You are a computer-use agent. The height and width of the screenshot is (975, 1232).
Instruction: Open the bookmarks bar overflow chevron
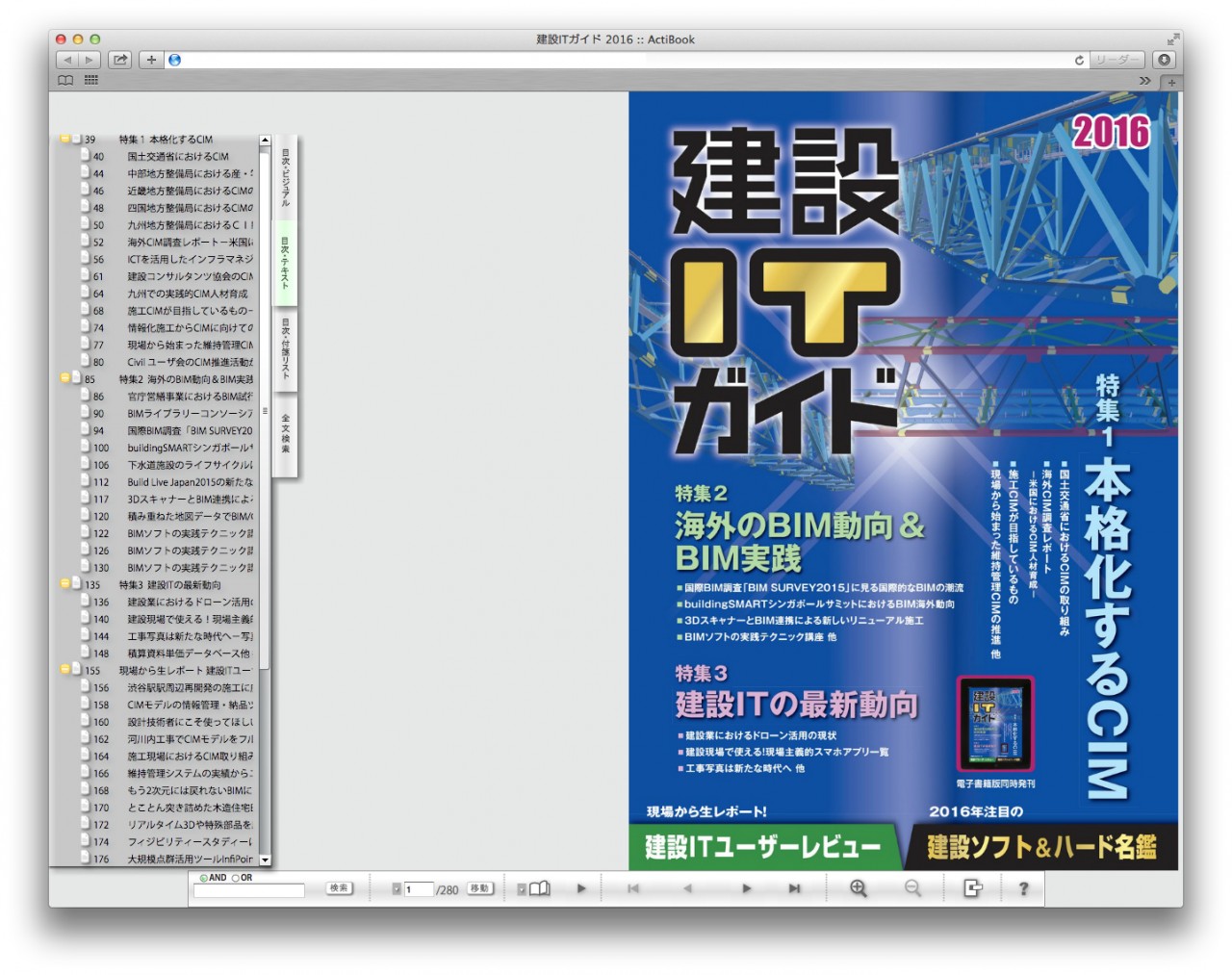point(1144,81)
